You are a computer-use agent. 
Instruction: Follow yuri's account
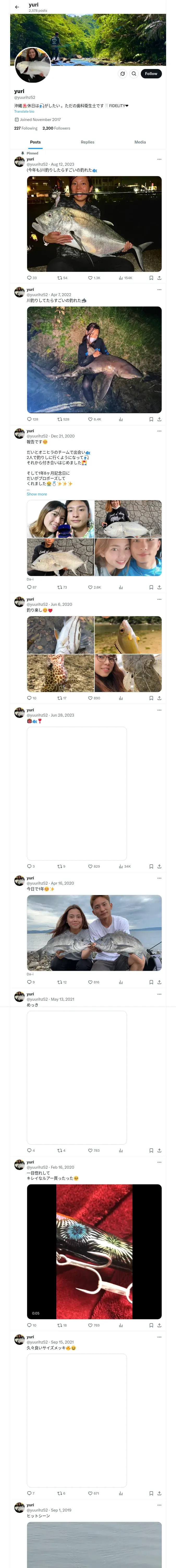[x=151, y=74]
